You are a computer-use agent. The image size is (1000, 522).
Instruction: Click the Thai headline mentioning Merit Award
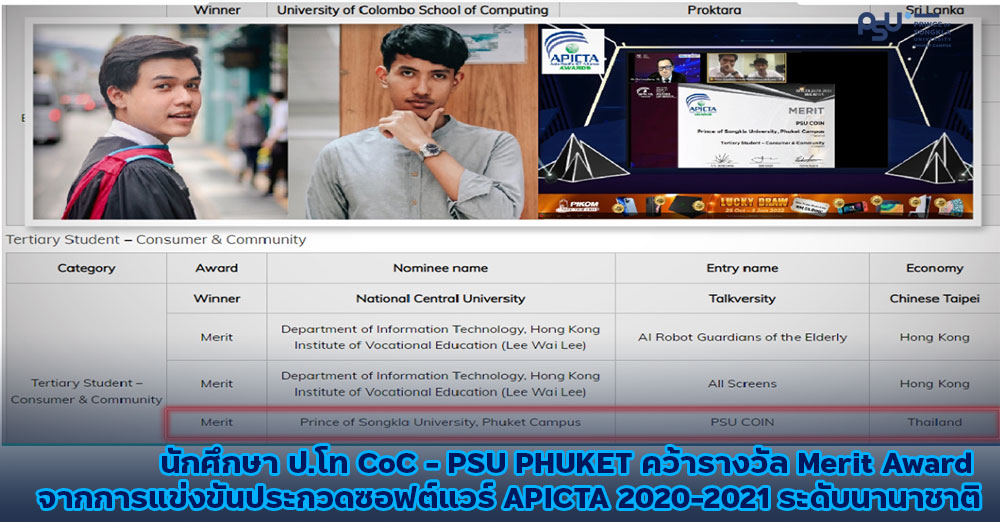pyautogui.click(x=566, y=464)
